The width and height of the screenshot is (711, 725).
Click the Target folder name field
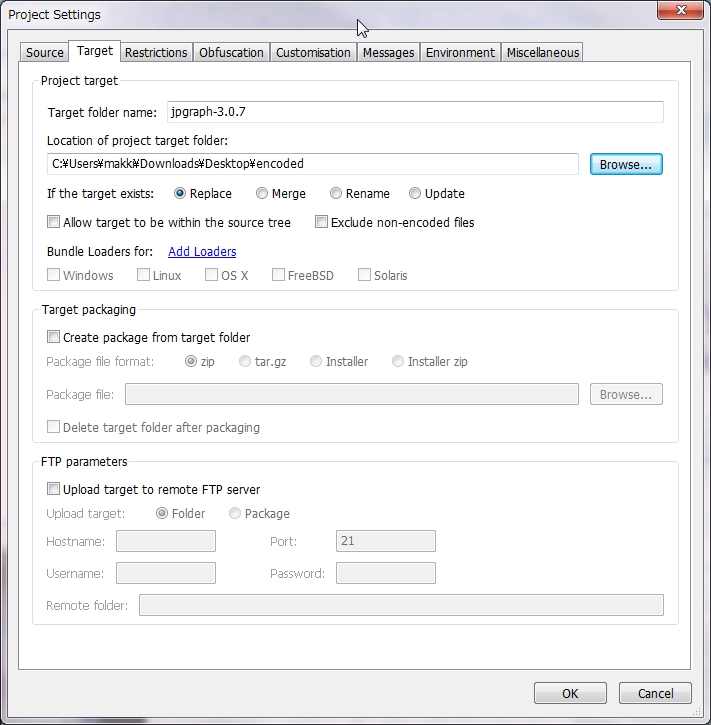tap(414, 112)
